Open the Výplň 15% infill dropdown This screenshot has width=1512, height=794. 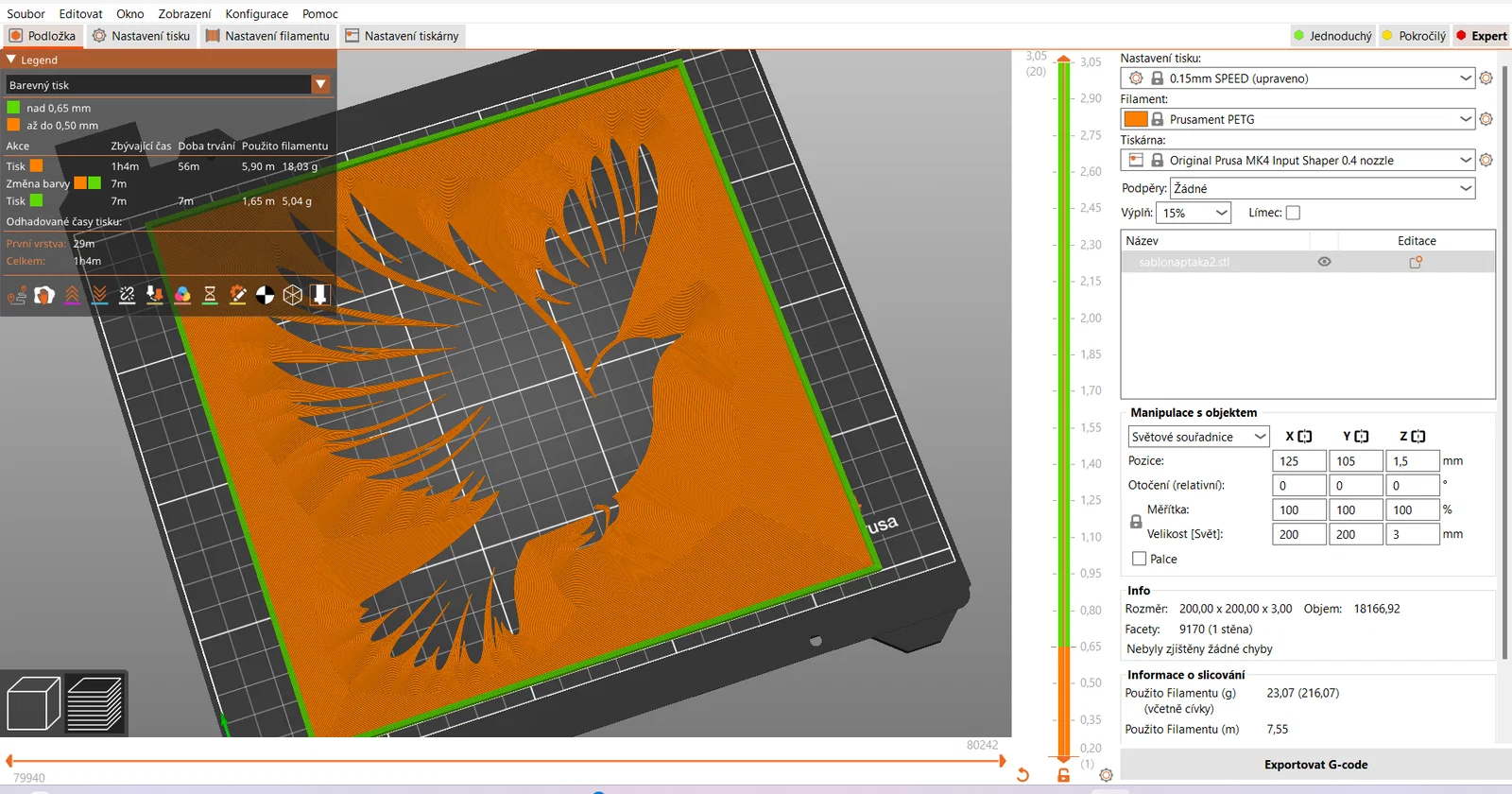1195,213
